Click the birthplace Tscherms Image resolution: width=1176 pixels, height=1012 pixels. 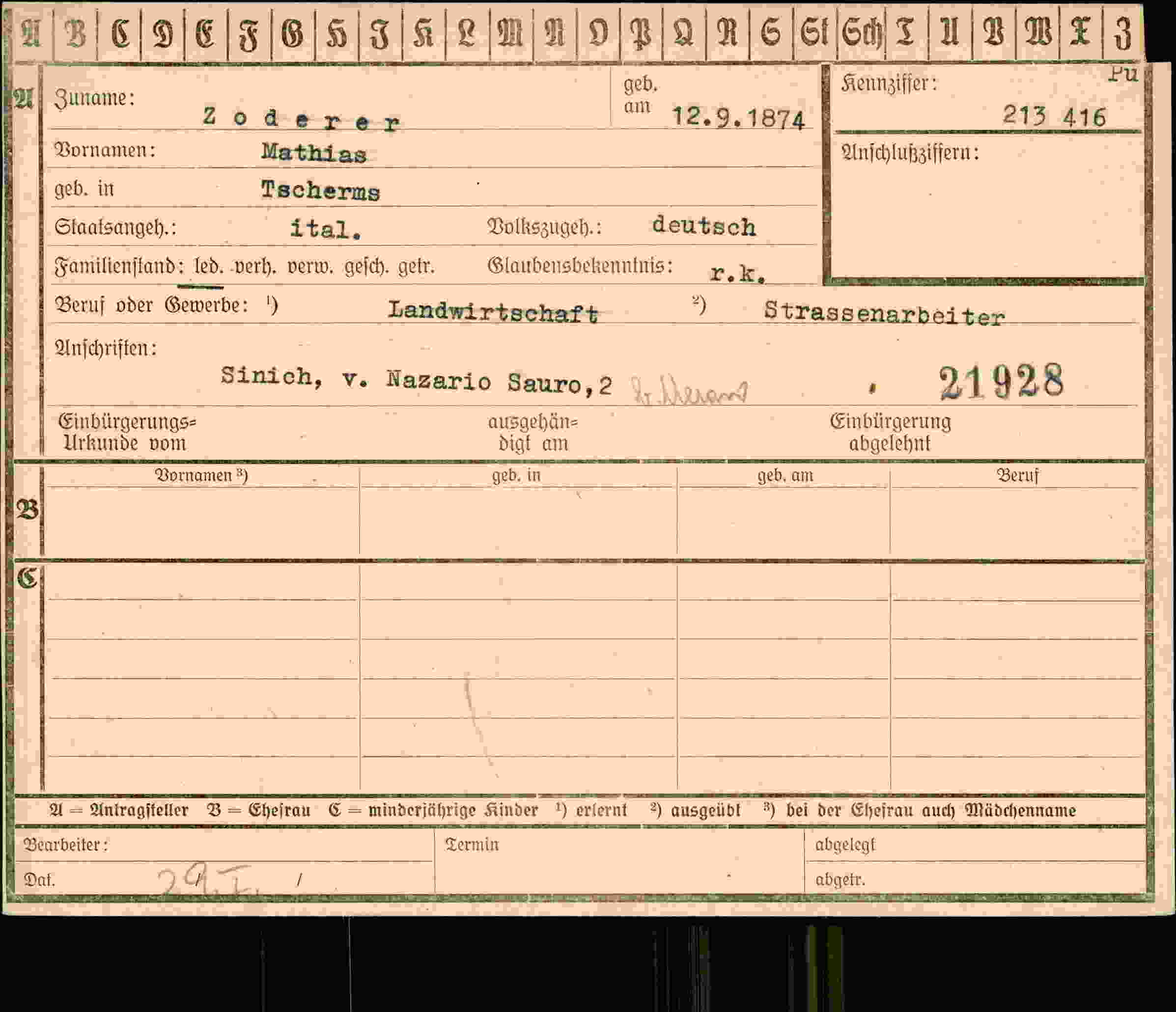coord(320,191)
